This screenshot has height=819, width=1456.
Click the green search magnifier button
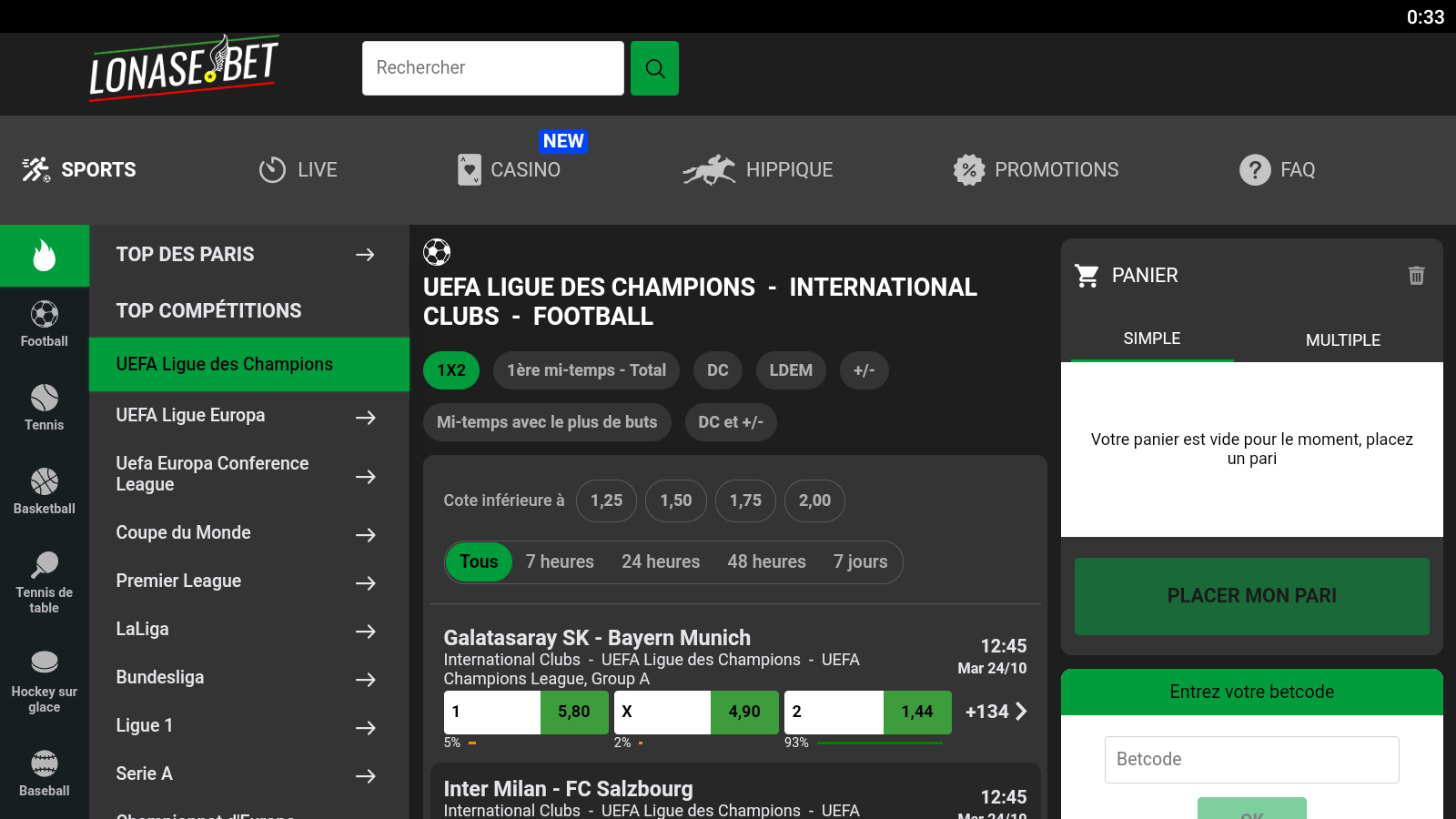[654, 68]
